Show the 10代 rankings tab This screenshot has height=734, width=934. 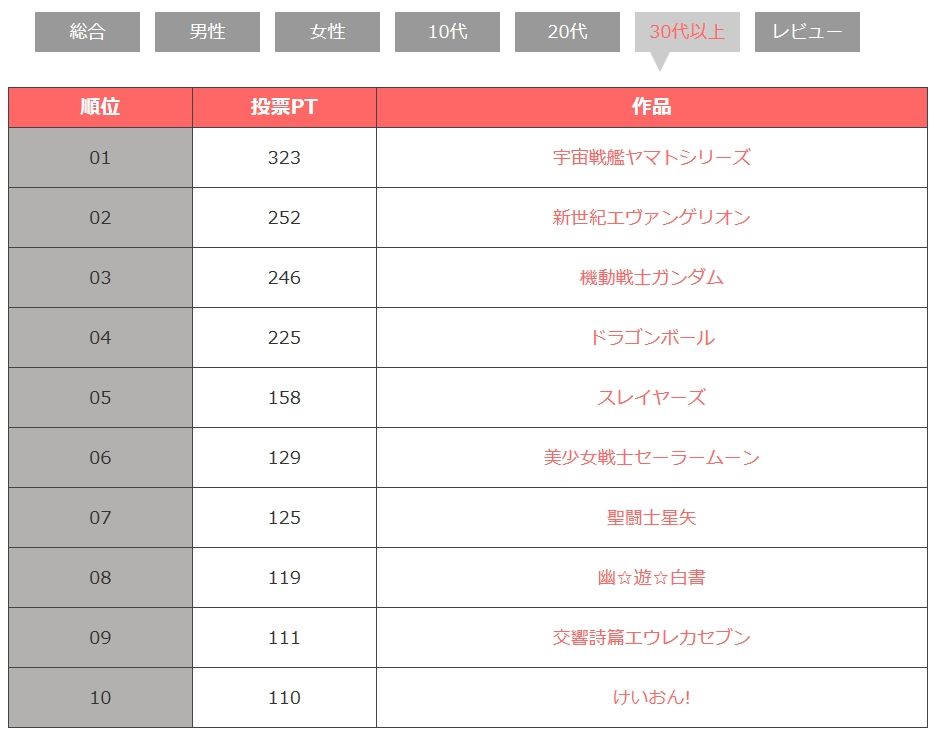coord(447,32)
